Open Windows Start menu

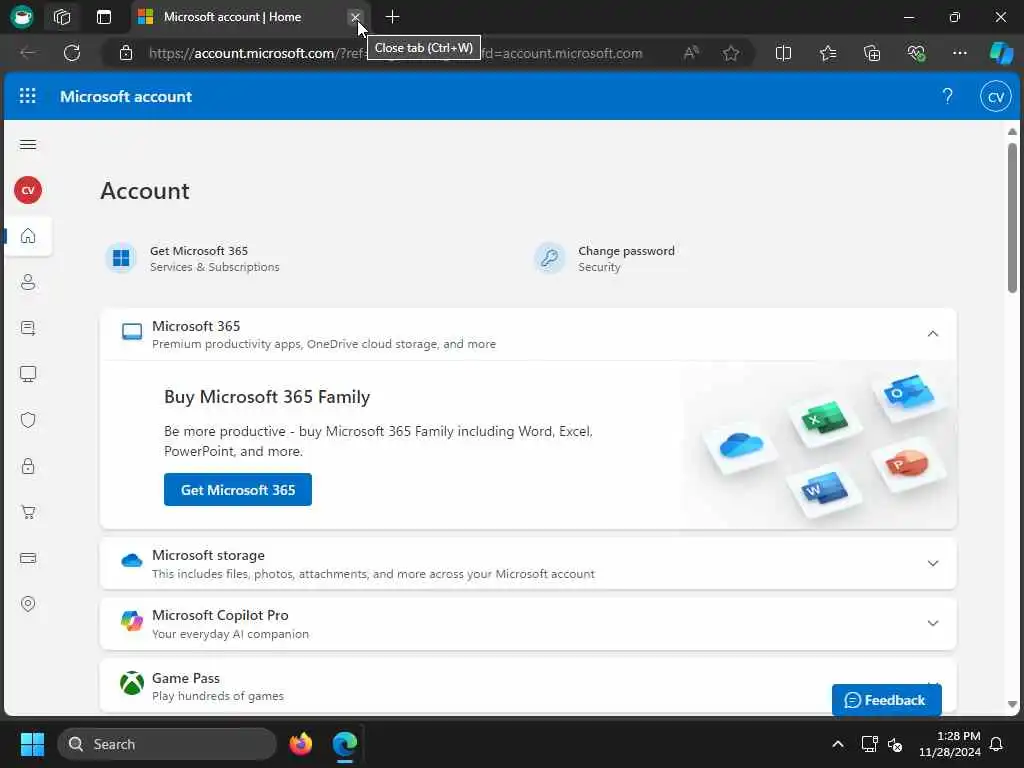coord(32,744)
